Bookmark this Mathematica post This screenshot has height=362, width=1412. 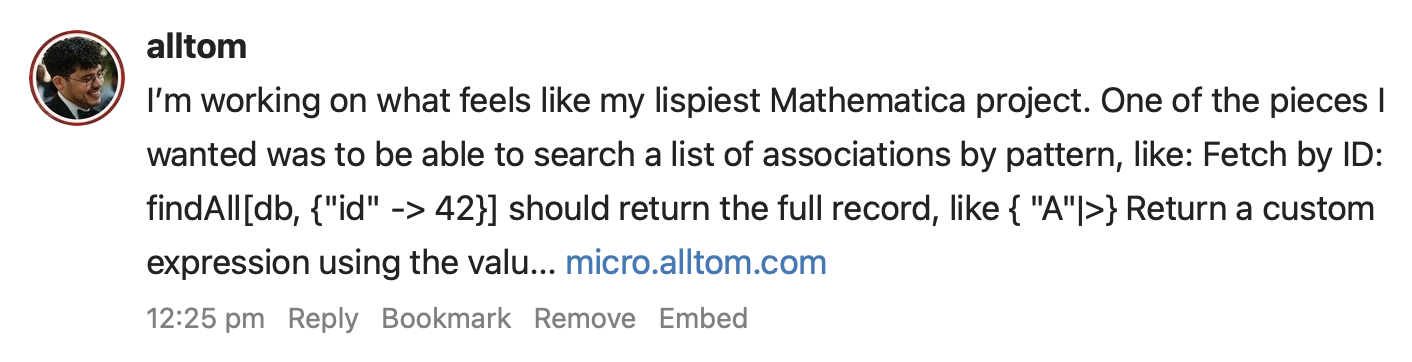point(446,319)
